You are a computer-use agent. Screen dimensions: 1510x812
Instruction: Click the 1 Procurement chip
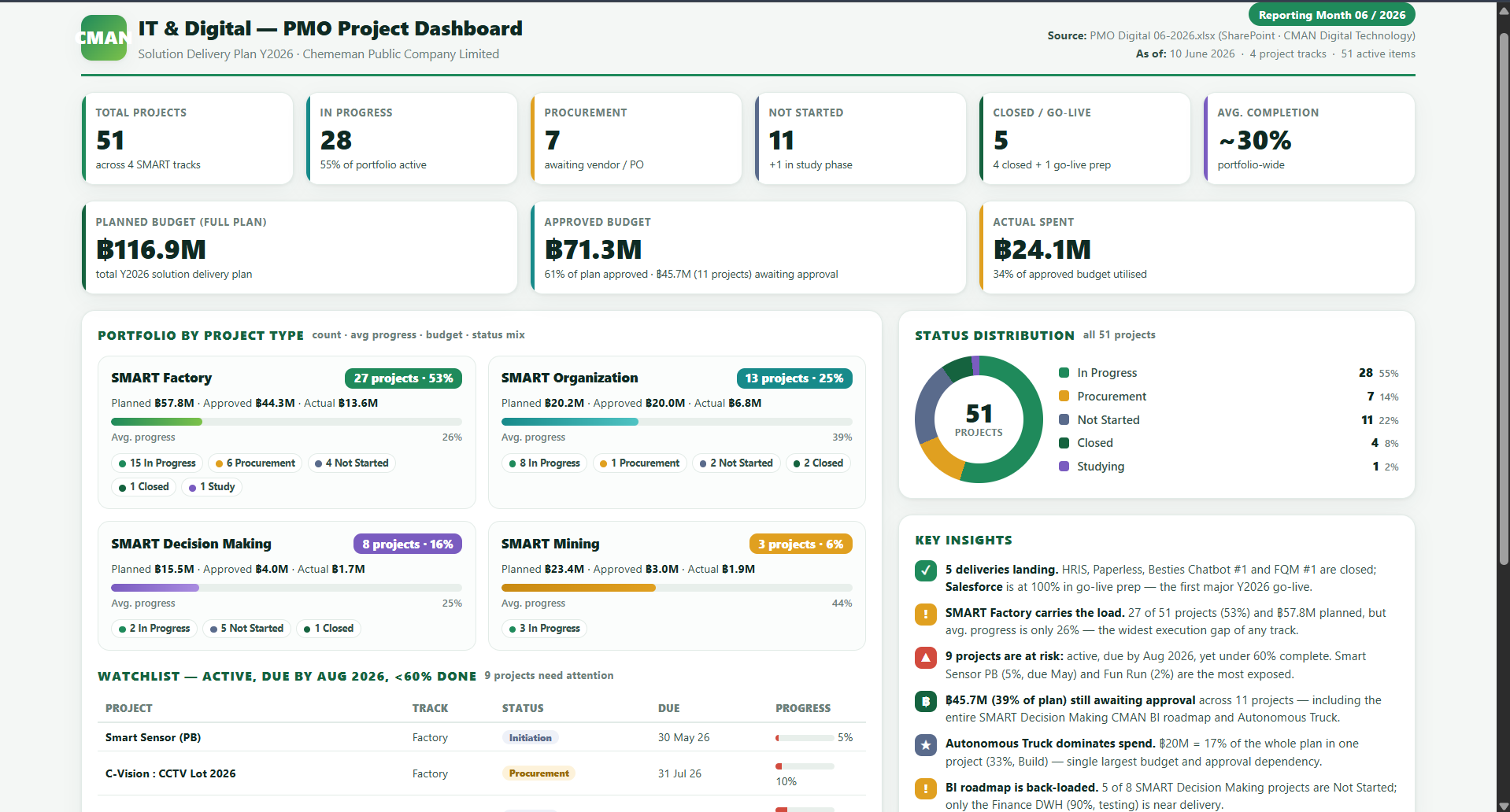[639, 463]
